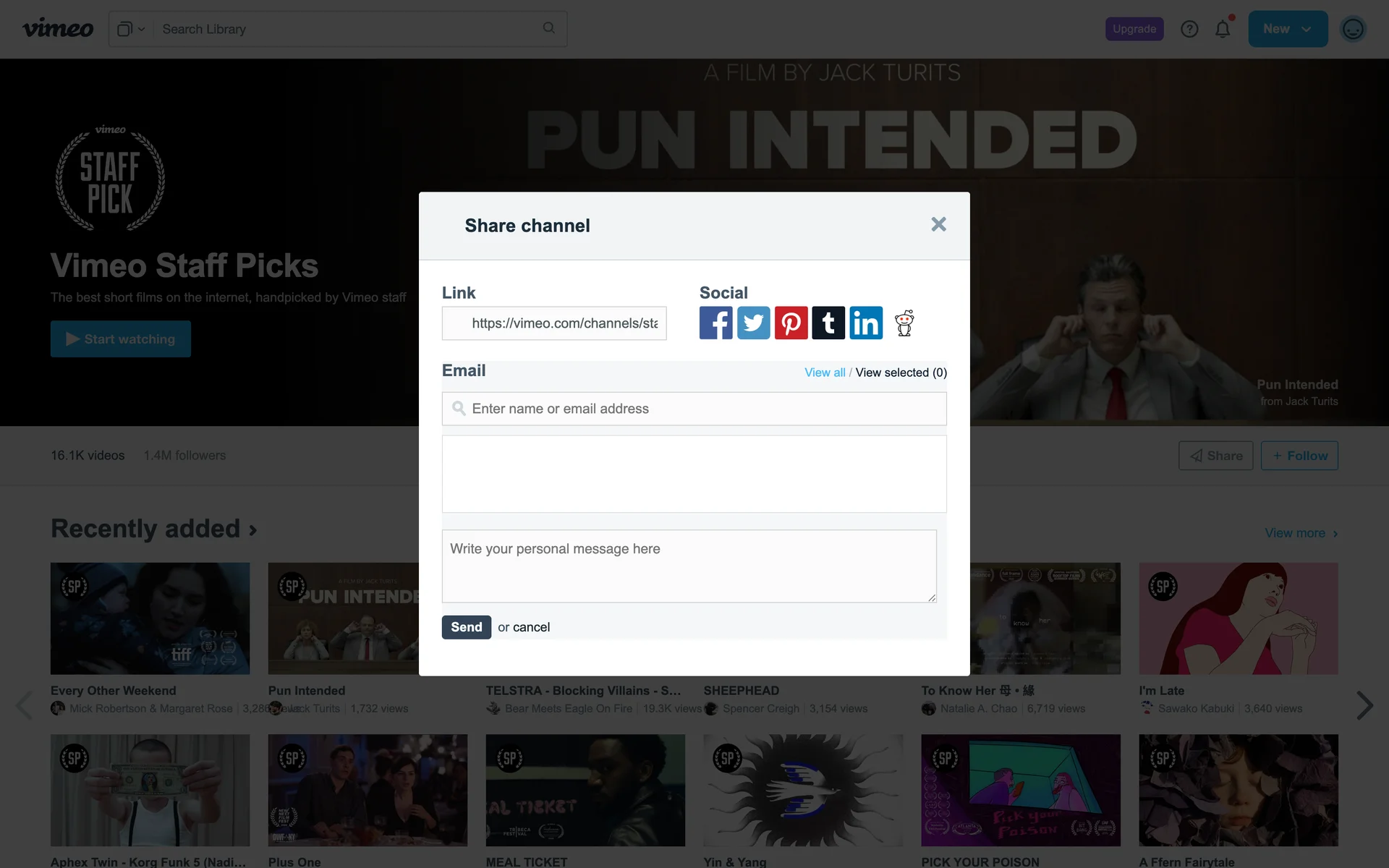Close the Share channel dialog
The image size is (1389, 868).
click(x=938, y=224)
